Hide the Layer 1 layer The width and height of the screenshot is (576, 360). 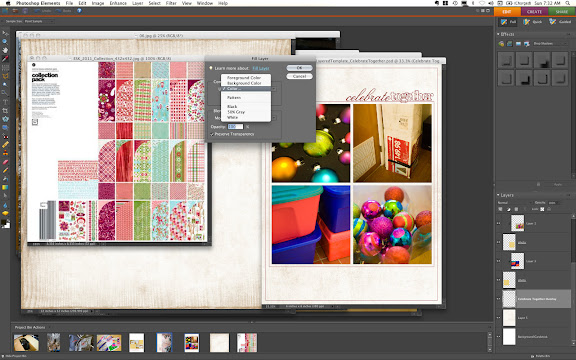(x=498, y=318)
